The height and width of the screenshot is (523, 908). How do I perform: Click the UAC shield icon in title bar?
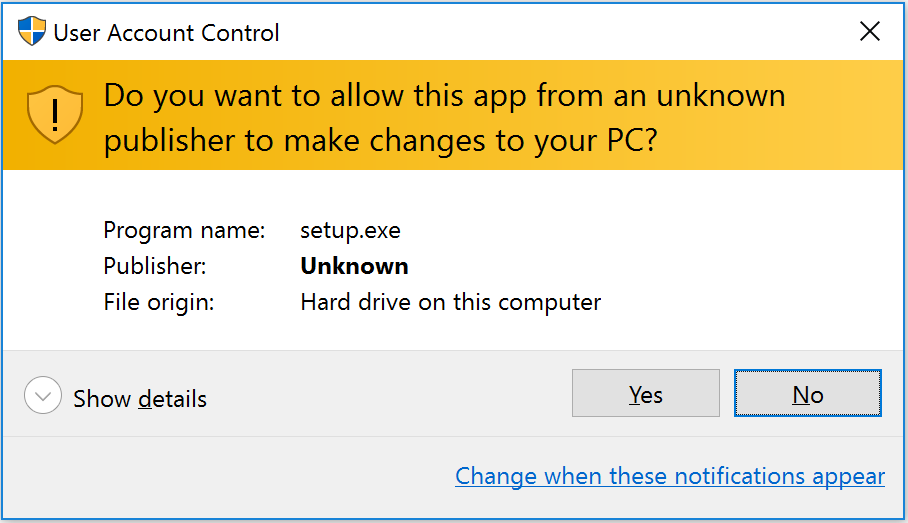tap(32, 32)
